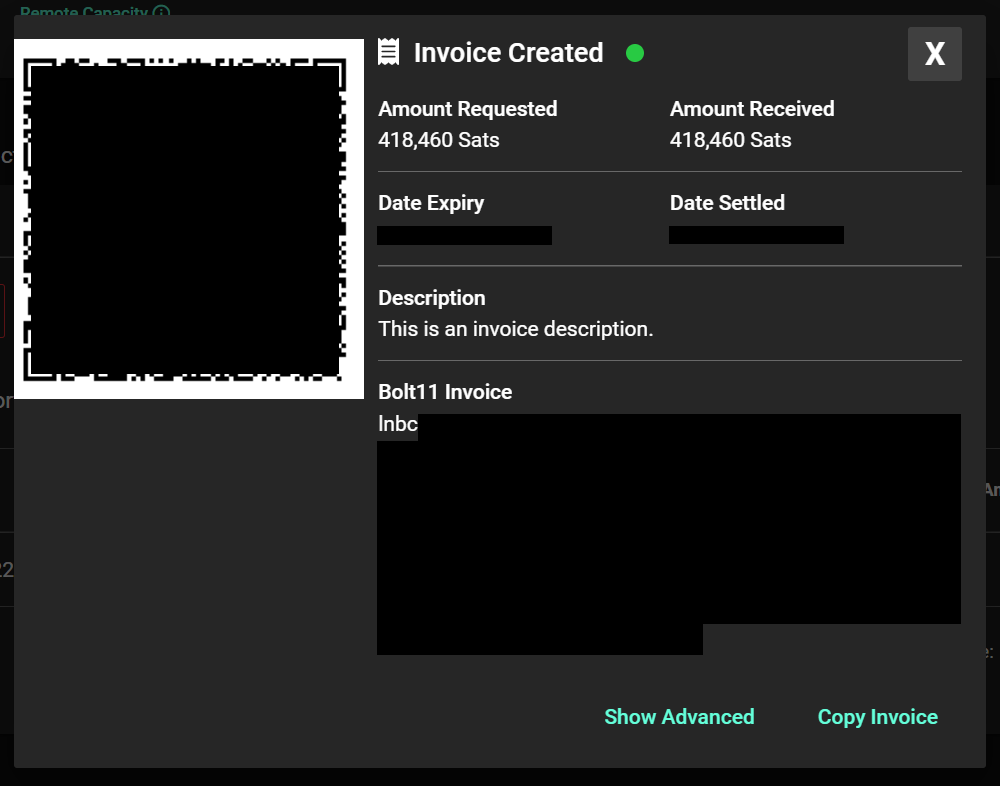Click the Amount Received label

(x=752, y=108)
